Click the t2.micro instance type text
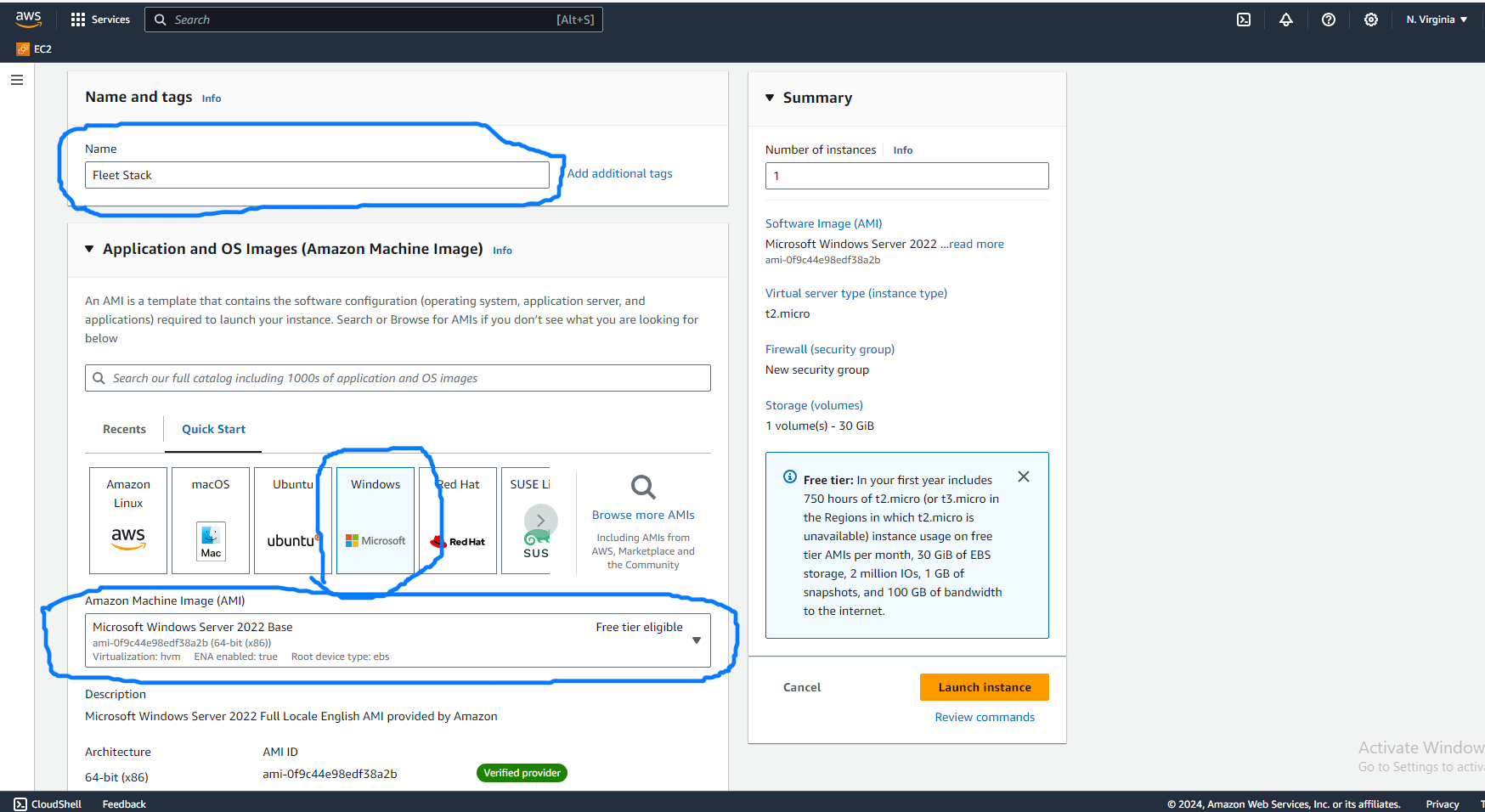1485x812 pixels. (x=788, y=313)
